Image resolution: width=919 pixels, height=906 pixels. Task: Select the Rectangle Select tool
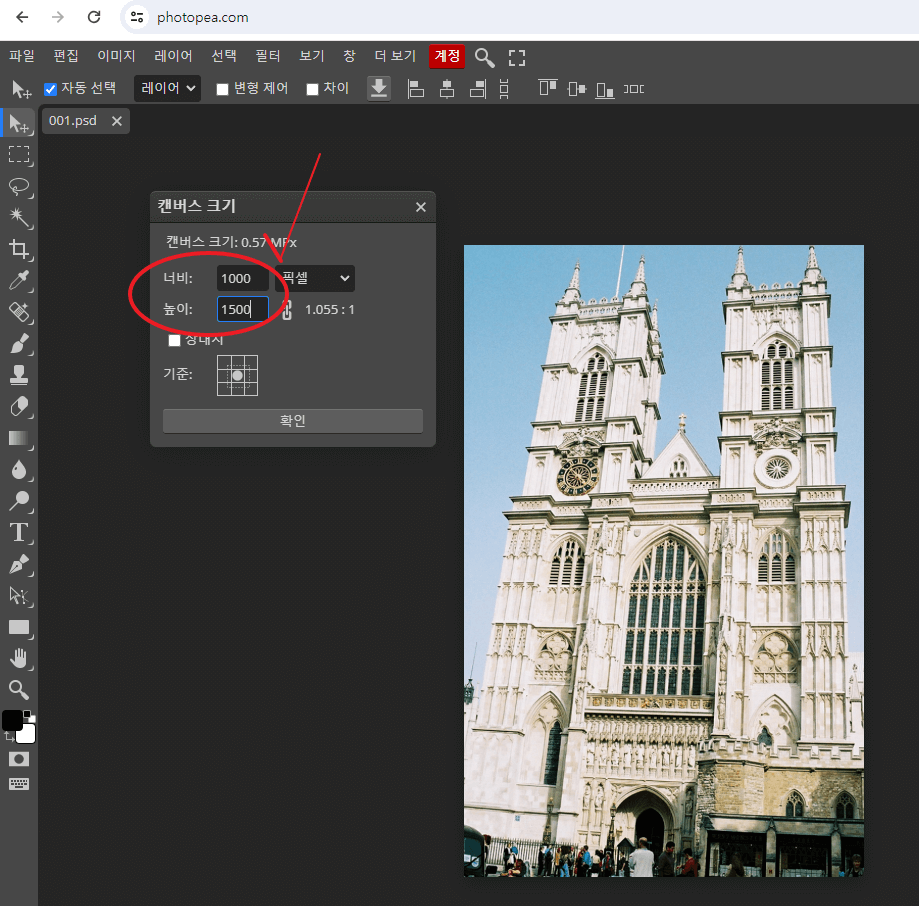pyautogui.click(x=19, y=155)
